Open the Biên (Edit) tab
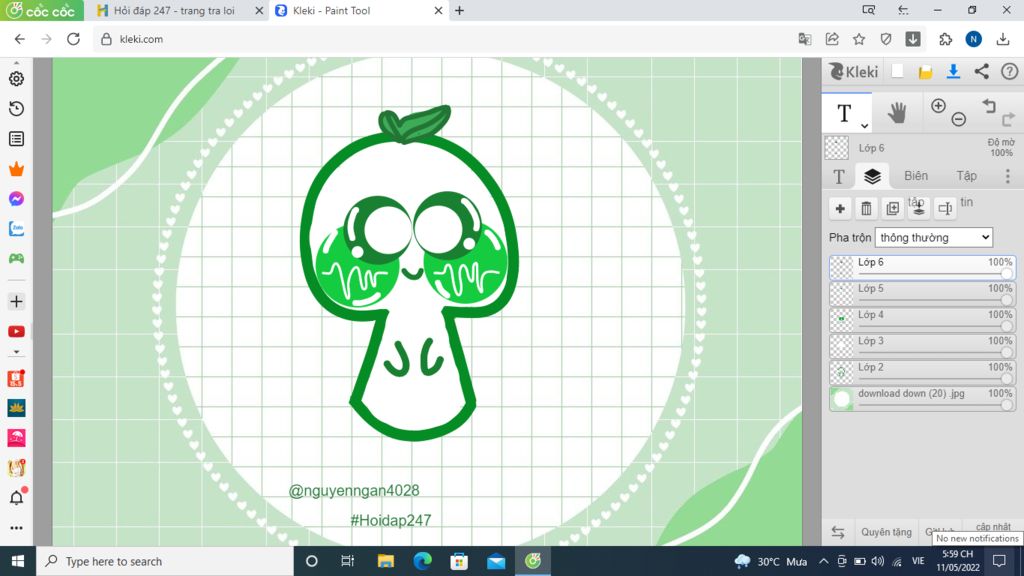Screen dimensions: 1024x576 916,176
